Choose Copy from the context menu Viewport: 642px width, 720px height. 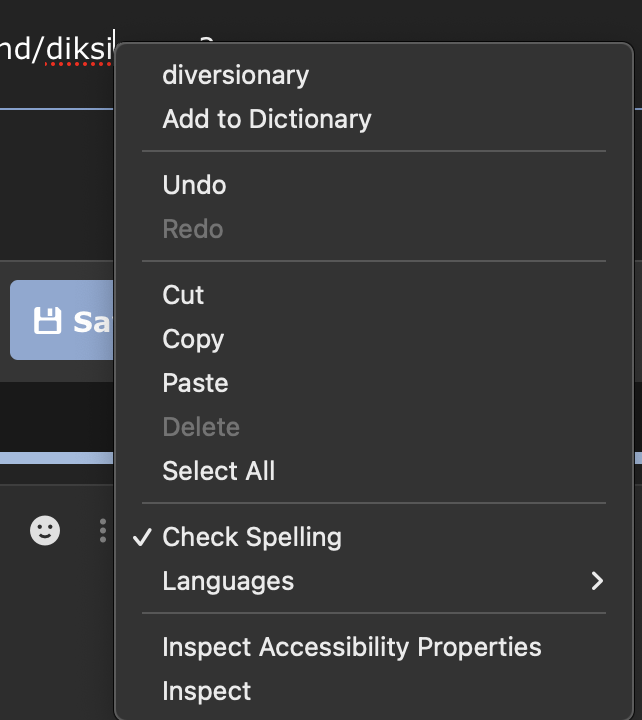tap(193, 339)
